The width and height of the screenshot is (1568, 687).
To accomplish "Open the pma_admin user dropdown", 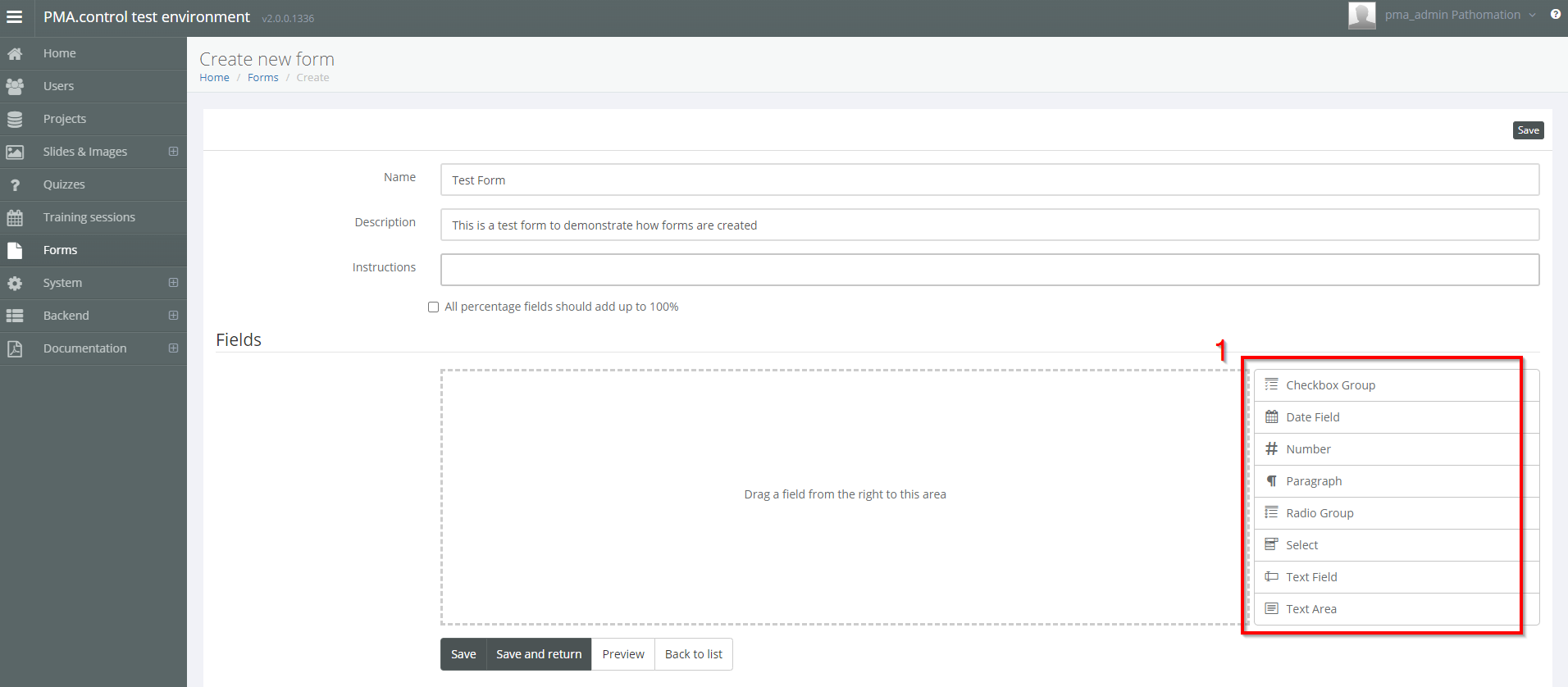I will [x=1460, y=15].
